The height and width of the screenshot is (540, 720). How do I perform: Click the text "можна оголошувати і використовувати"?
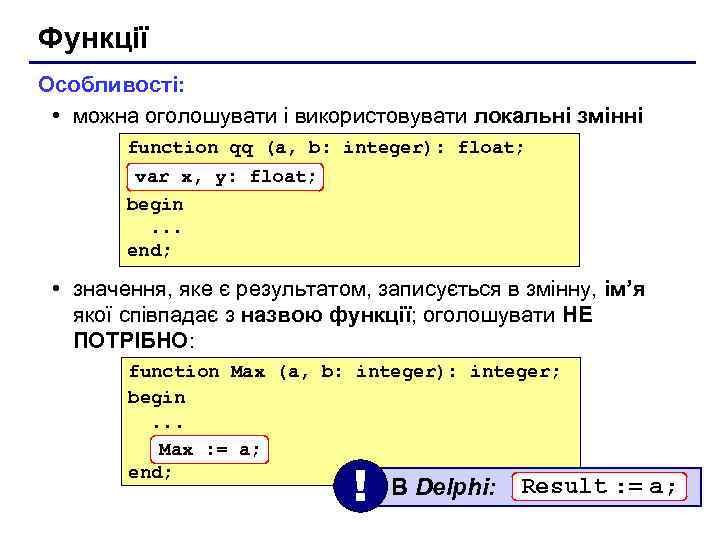click(x=270, y=116)
